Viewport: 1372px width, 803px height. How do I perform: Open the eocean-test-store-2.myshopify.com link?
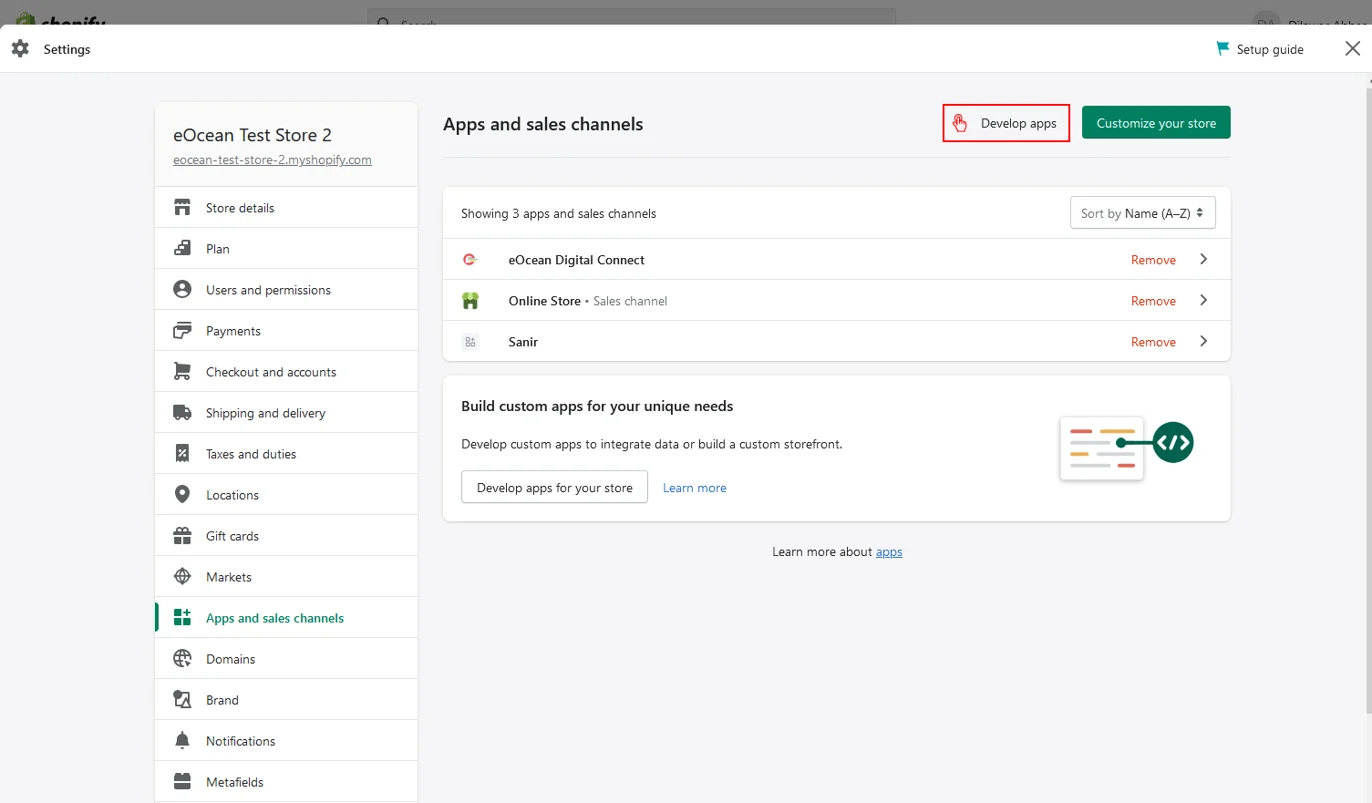tap(272, 160)
